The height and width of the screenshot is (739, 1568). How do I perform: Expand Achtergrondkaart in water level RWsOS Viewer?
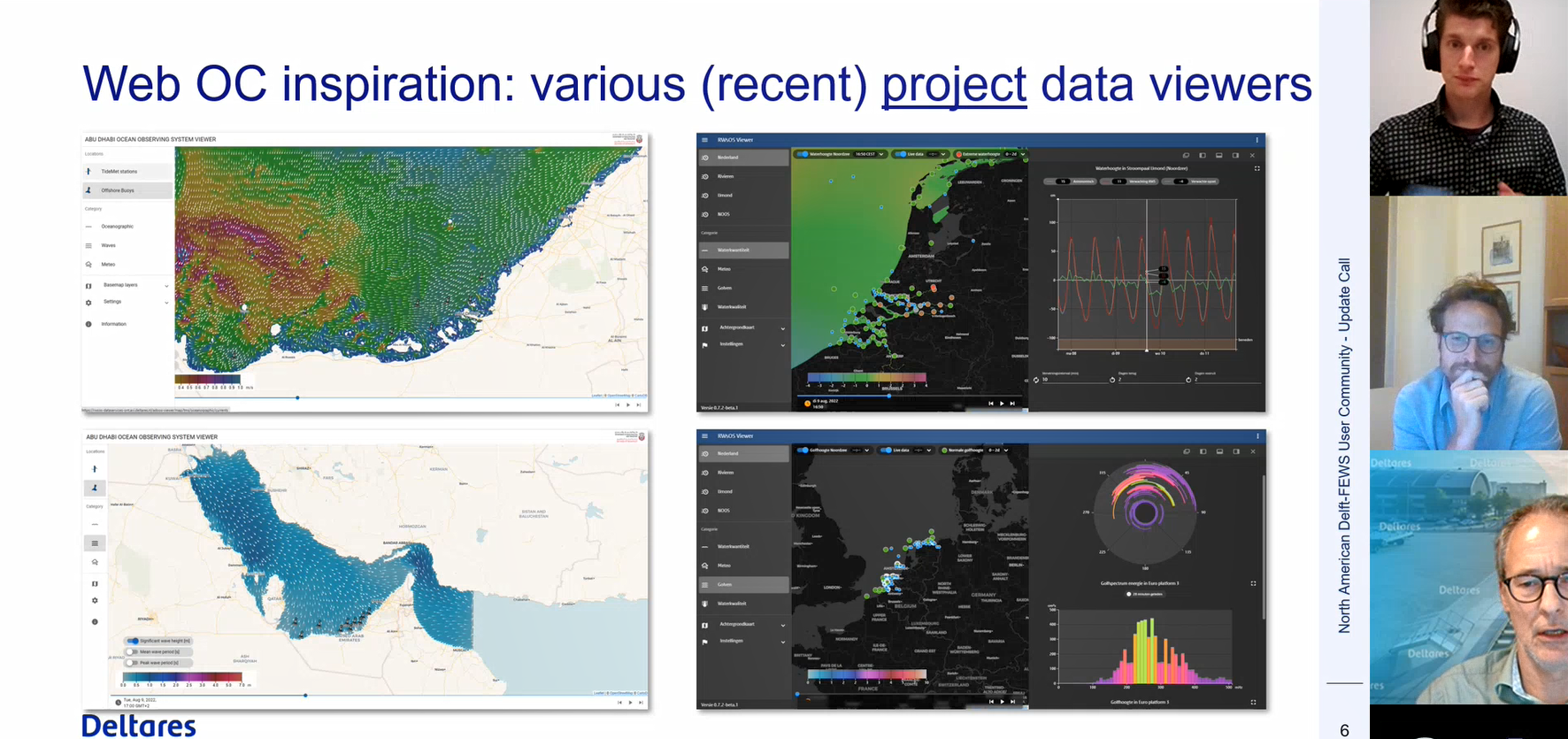[743, 327]
